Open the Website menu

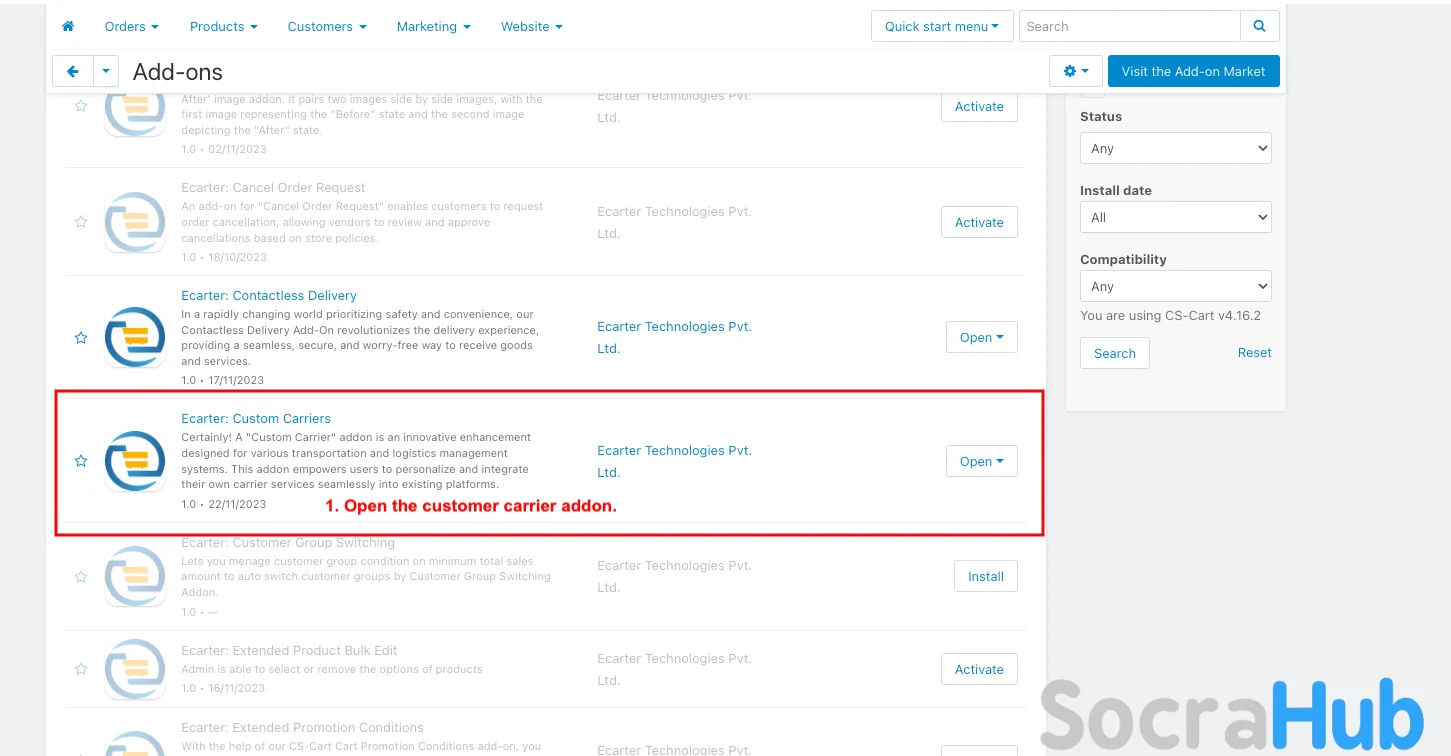pyautogui.click(x=532, y=26)
